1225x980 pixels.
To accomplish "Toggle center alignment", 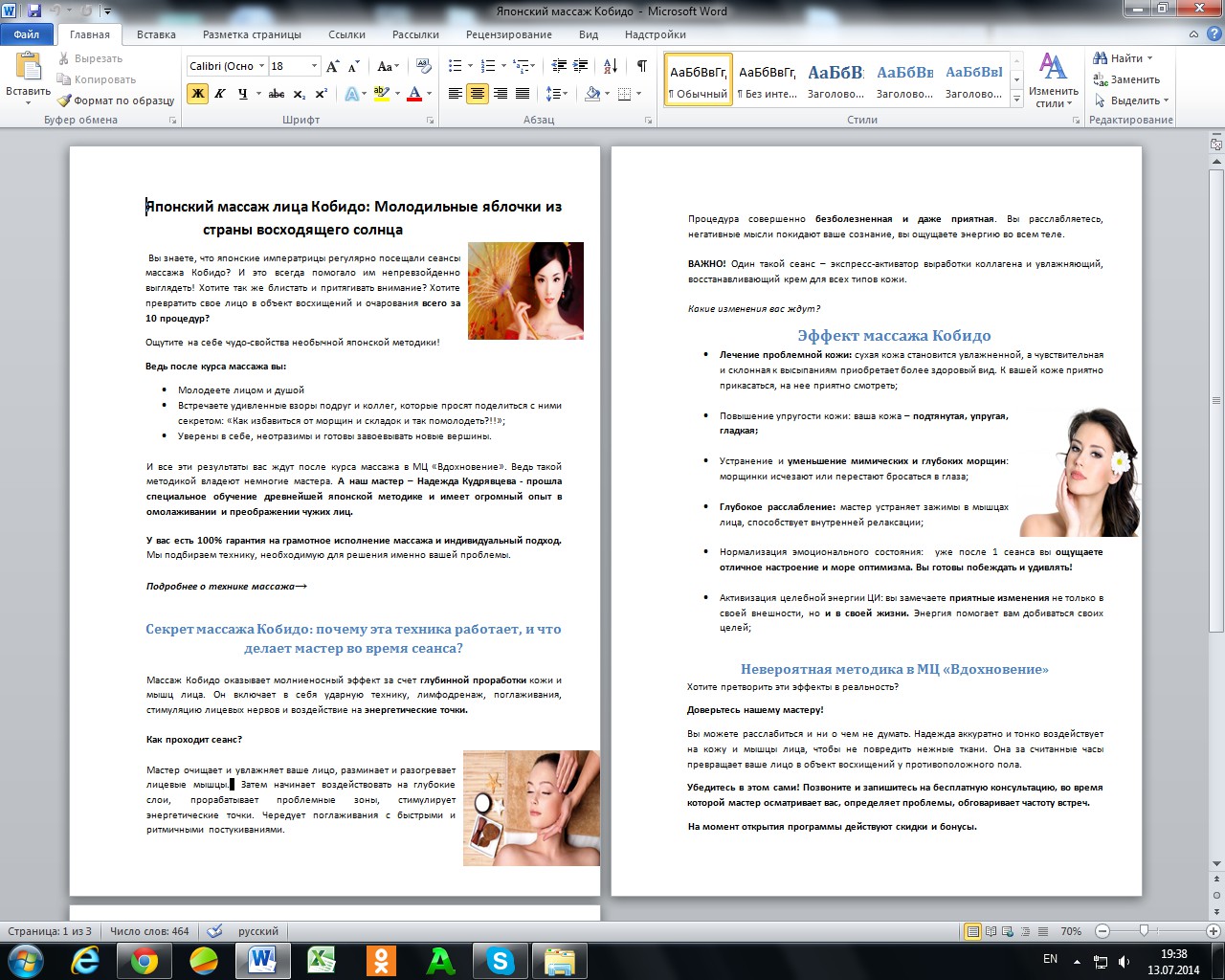I will (x=477, y=94).
